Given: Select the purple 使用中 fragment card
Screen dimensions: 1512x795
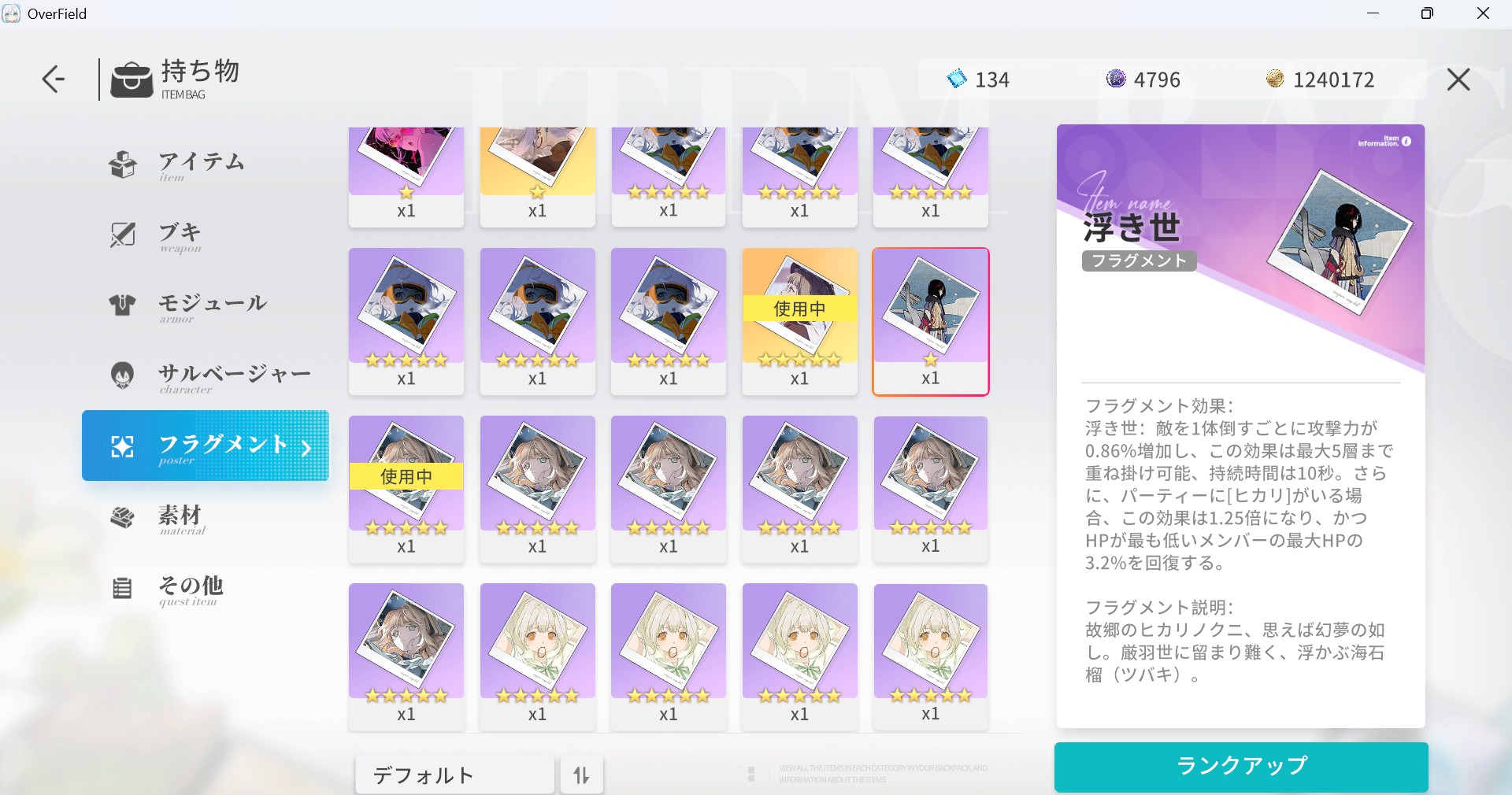Looking at the screenshot, I should tap(406, 489).
